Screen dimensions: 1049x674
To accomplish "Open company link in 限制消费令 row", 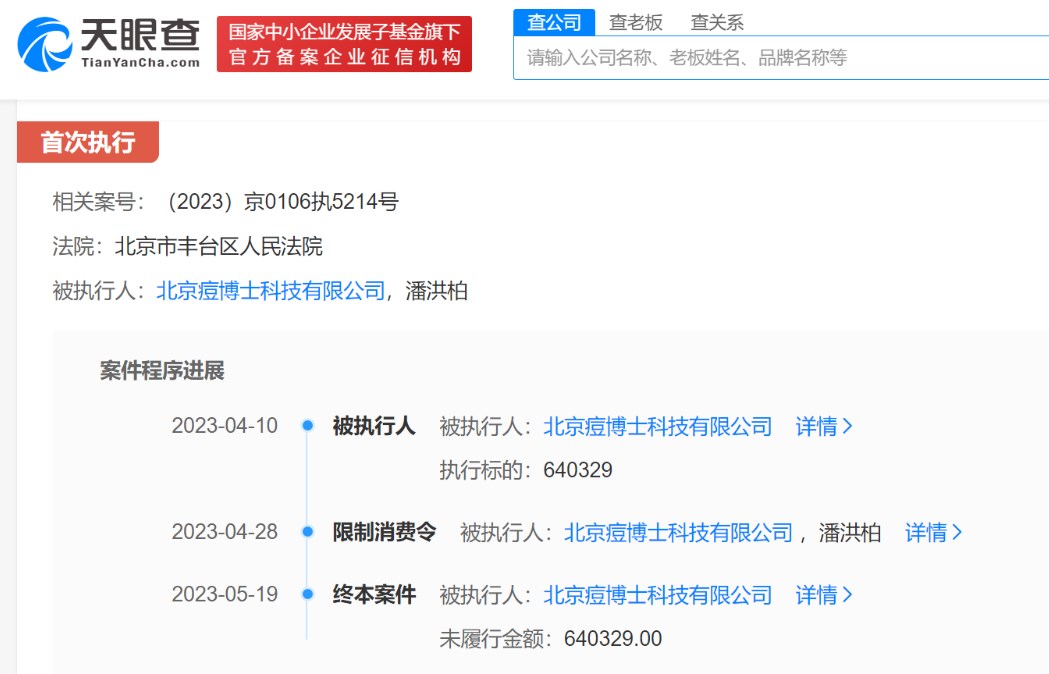I will click(678, 533).
